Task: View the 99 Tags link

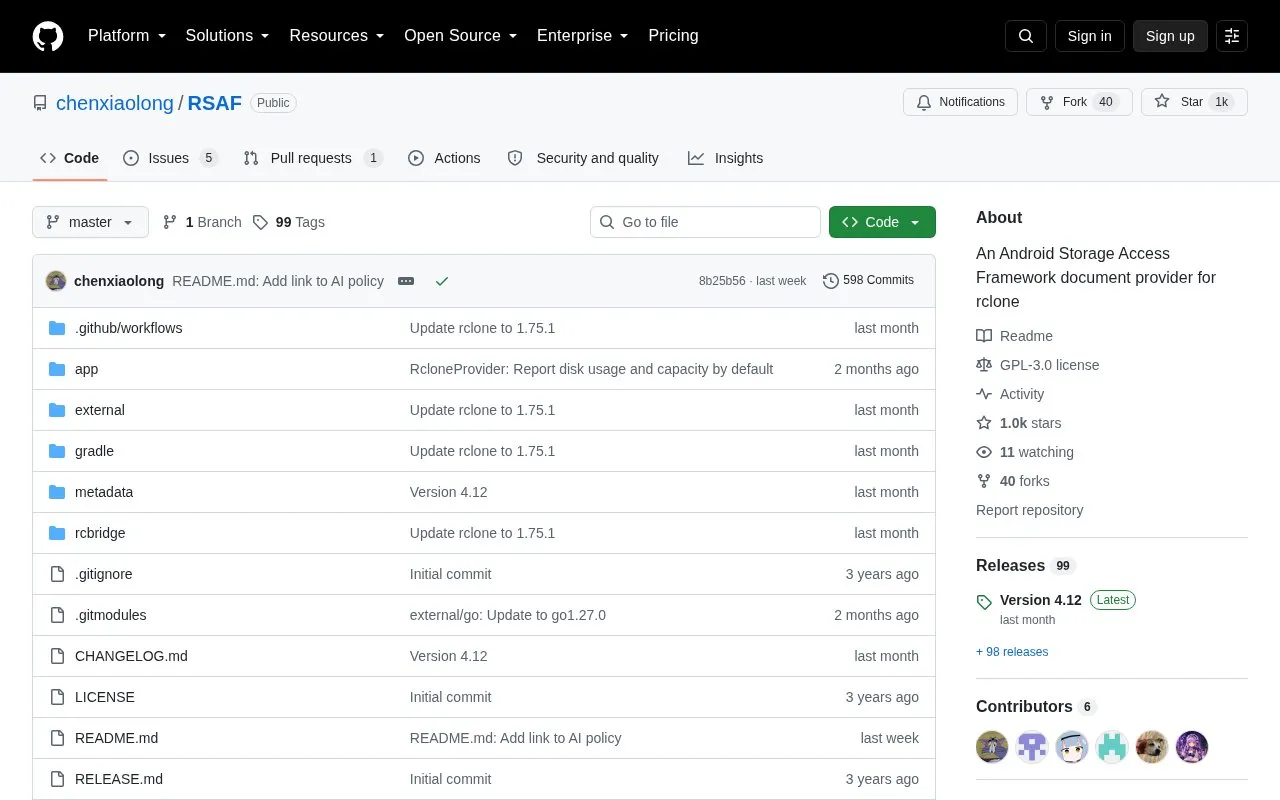Action: 289,222
